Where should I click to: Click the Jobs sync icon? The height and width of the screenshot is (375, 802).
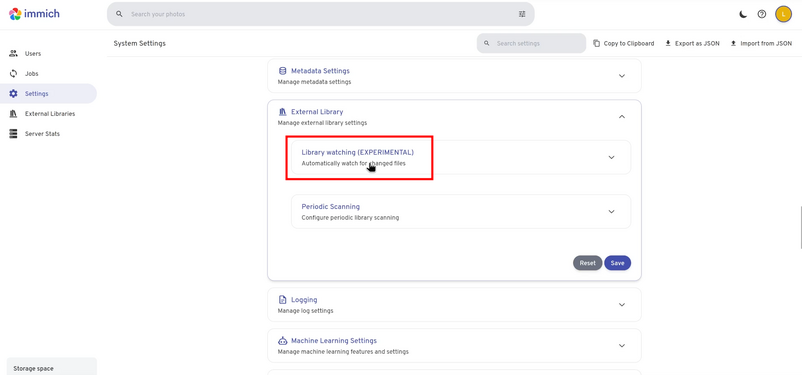pos(13,74)
